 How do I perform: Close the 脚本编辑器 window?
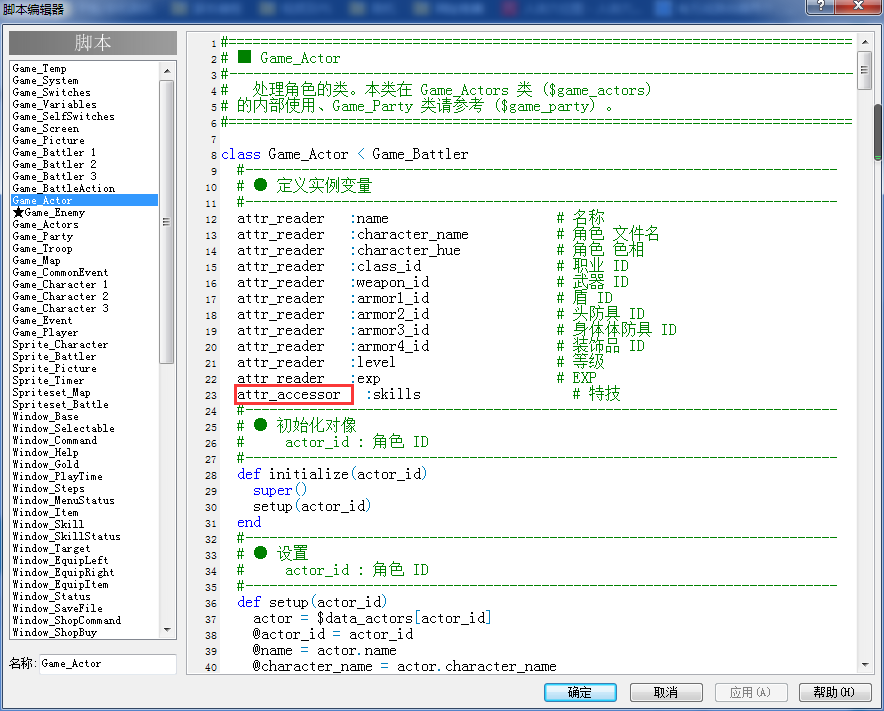coord(858,6)
